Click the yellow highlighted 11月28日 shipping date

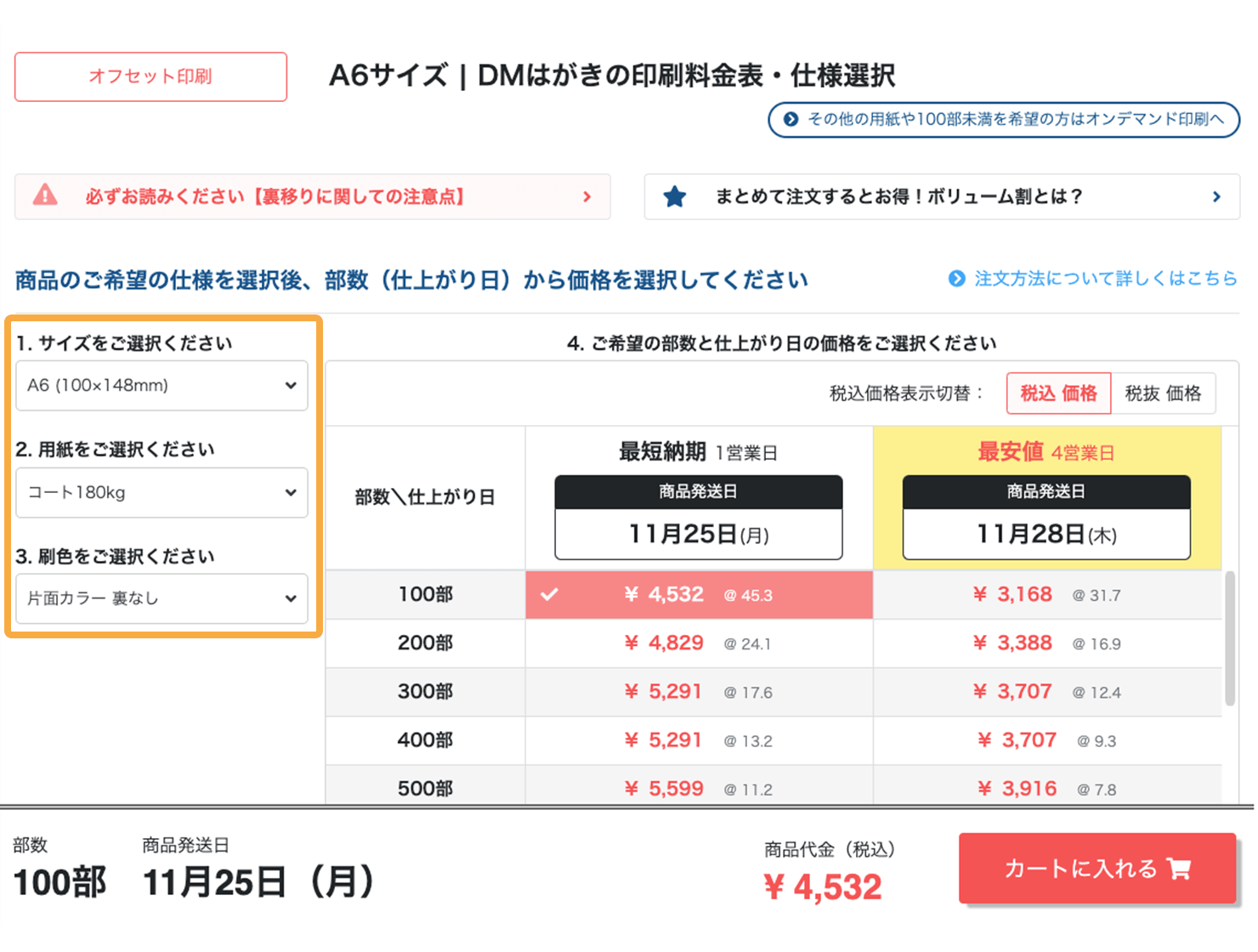coord(1045,535)
